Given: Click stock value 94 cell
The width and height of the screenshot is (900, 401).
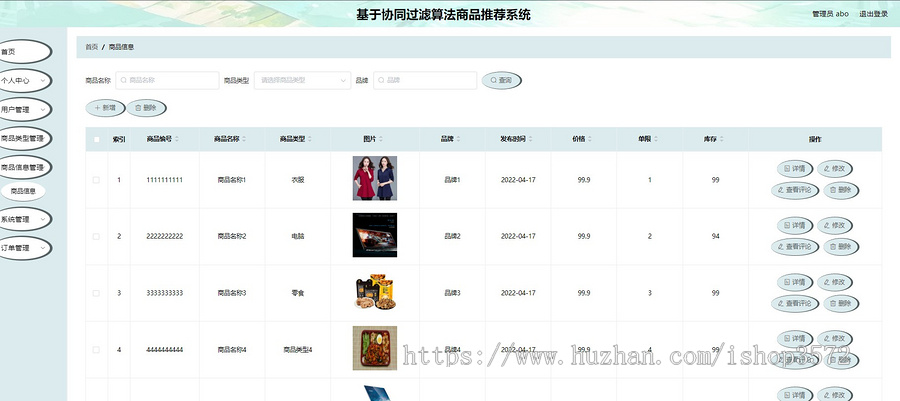Looking at the screenshot, I should (715, 236).
